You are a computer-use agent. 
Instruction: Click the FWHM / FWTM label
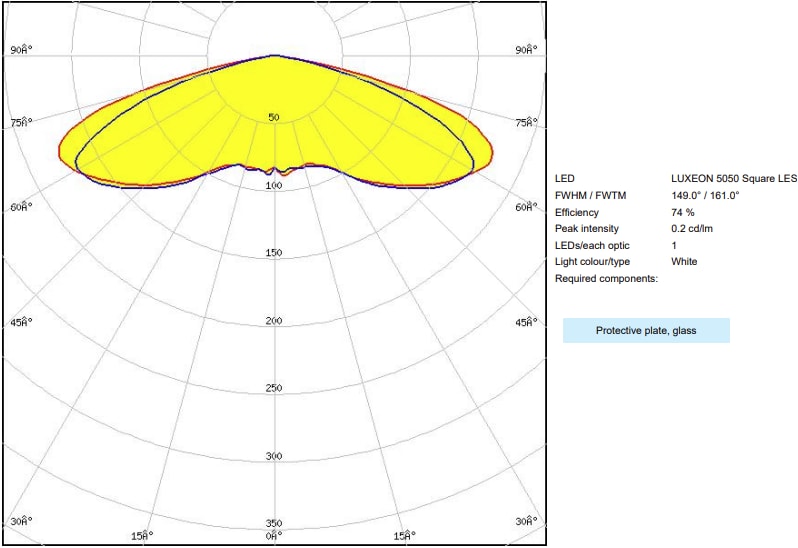(590, 196)
